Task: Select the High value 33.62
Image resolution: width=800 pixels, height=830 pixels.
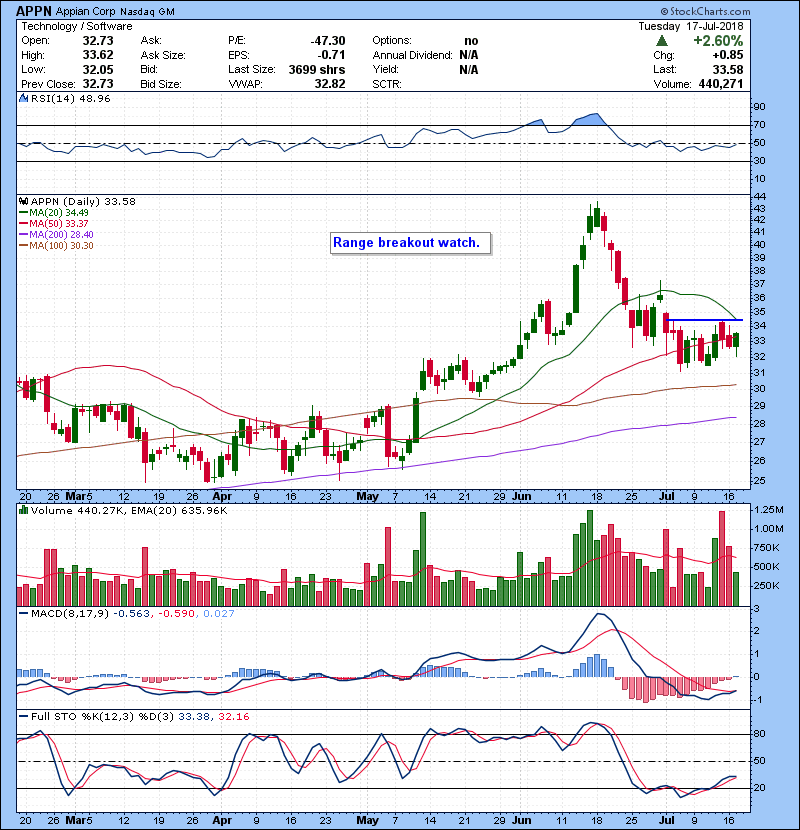Action: point(98,55)
